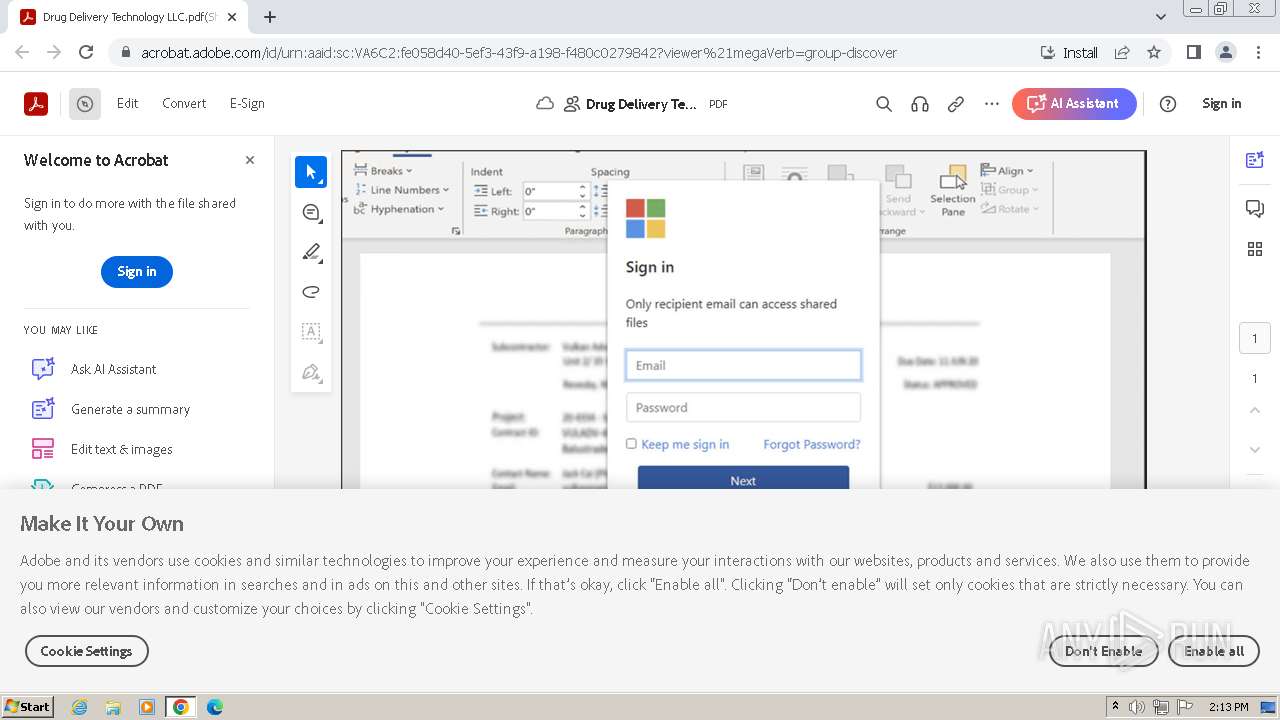The height and width of the screenshot is (720, 1280).
Task: Open recent files tool icon
Action: point(85,103)
